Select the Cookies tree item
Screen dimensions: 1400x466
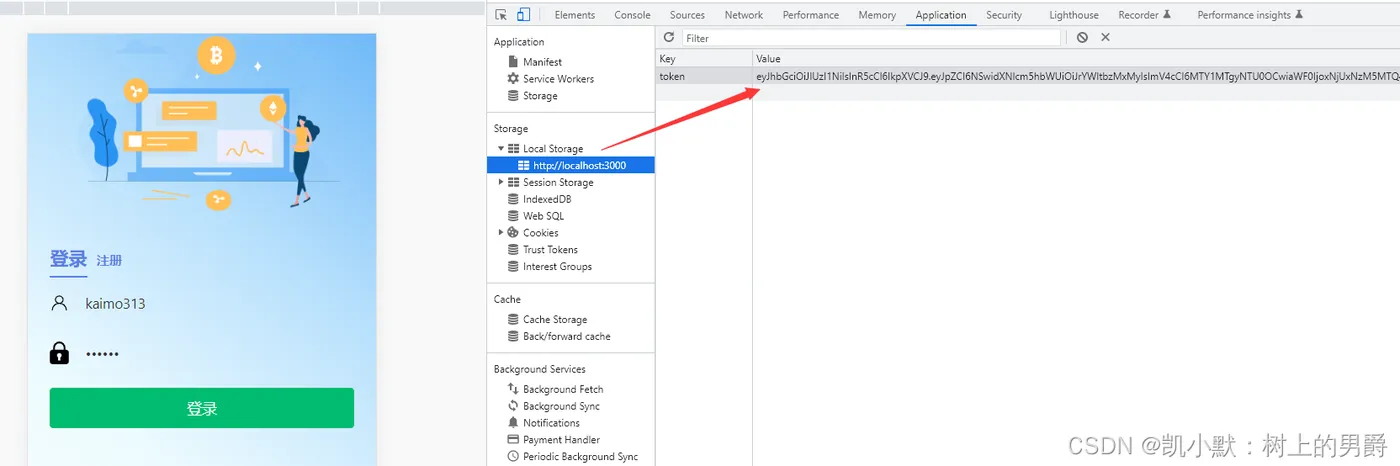[541, 233]
